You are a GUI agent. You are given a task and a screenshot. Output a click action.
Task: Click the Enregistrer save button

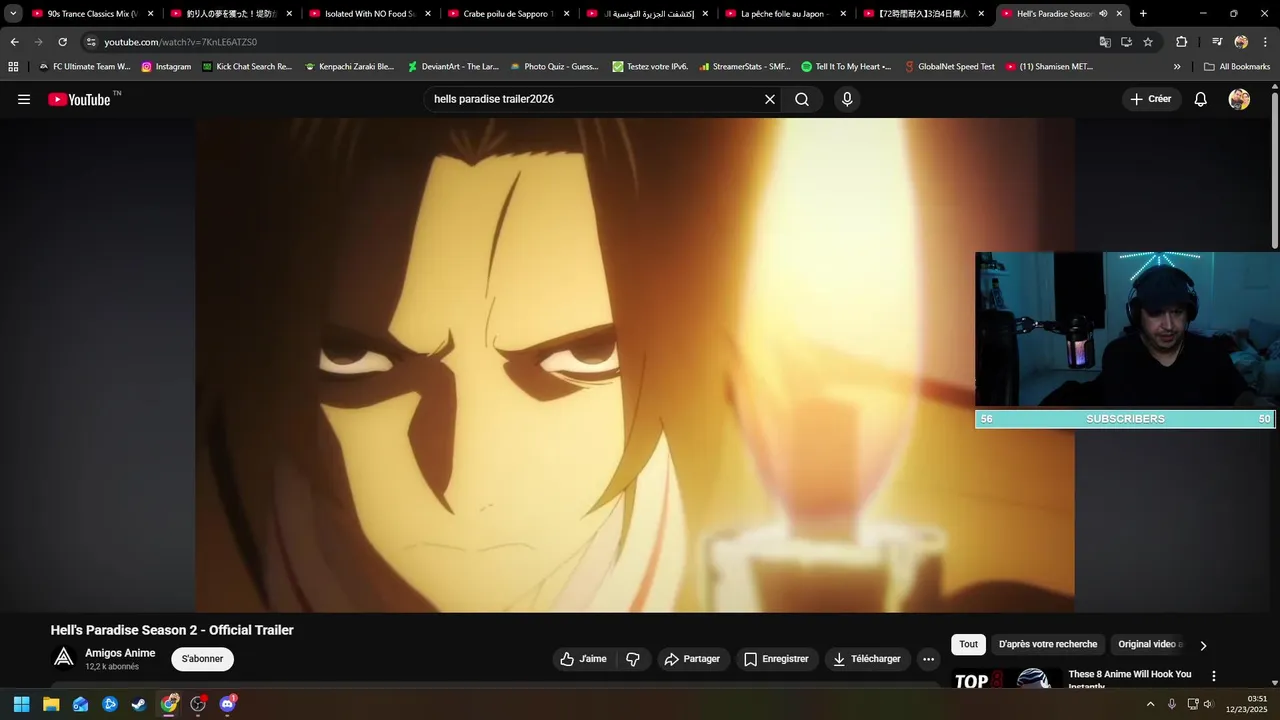[x=776, y=659]
